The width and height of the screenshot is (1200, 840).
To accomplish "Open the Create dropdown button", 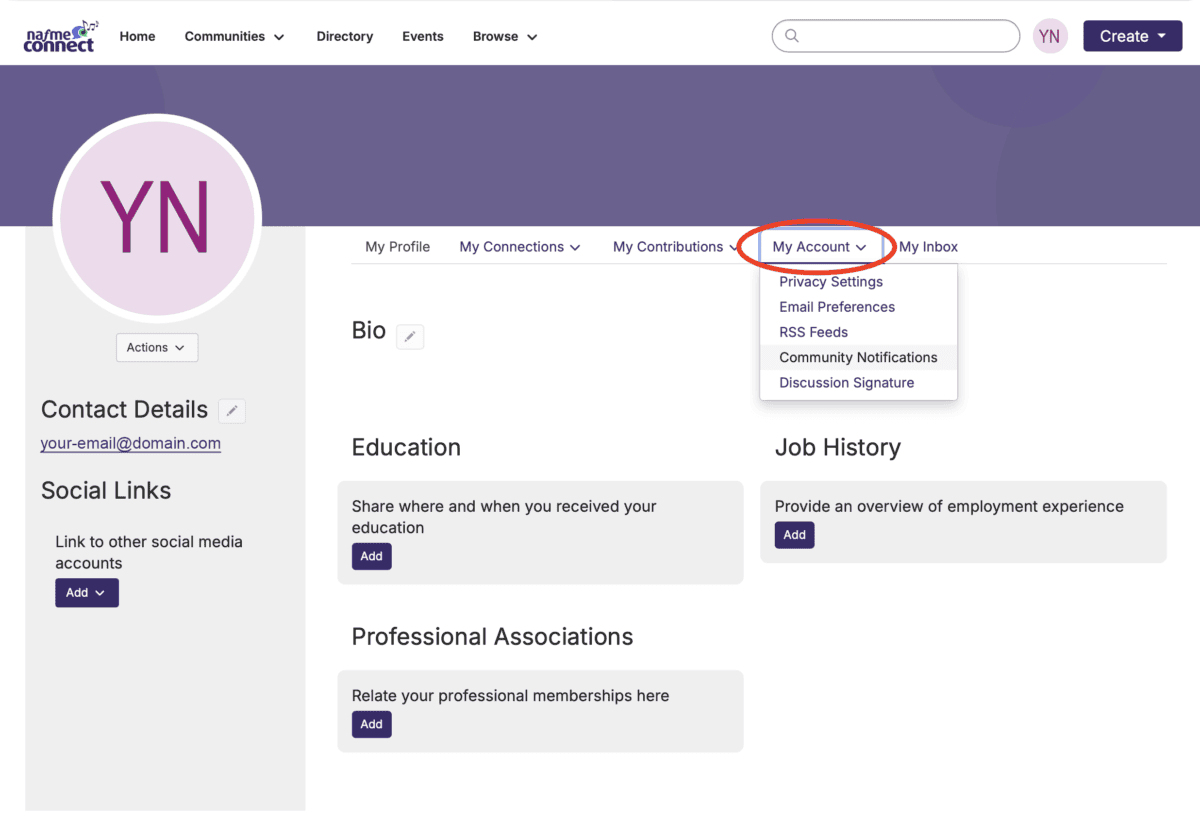I will (1133, 36).
